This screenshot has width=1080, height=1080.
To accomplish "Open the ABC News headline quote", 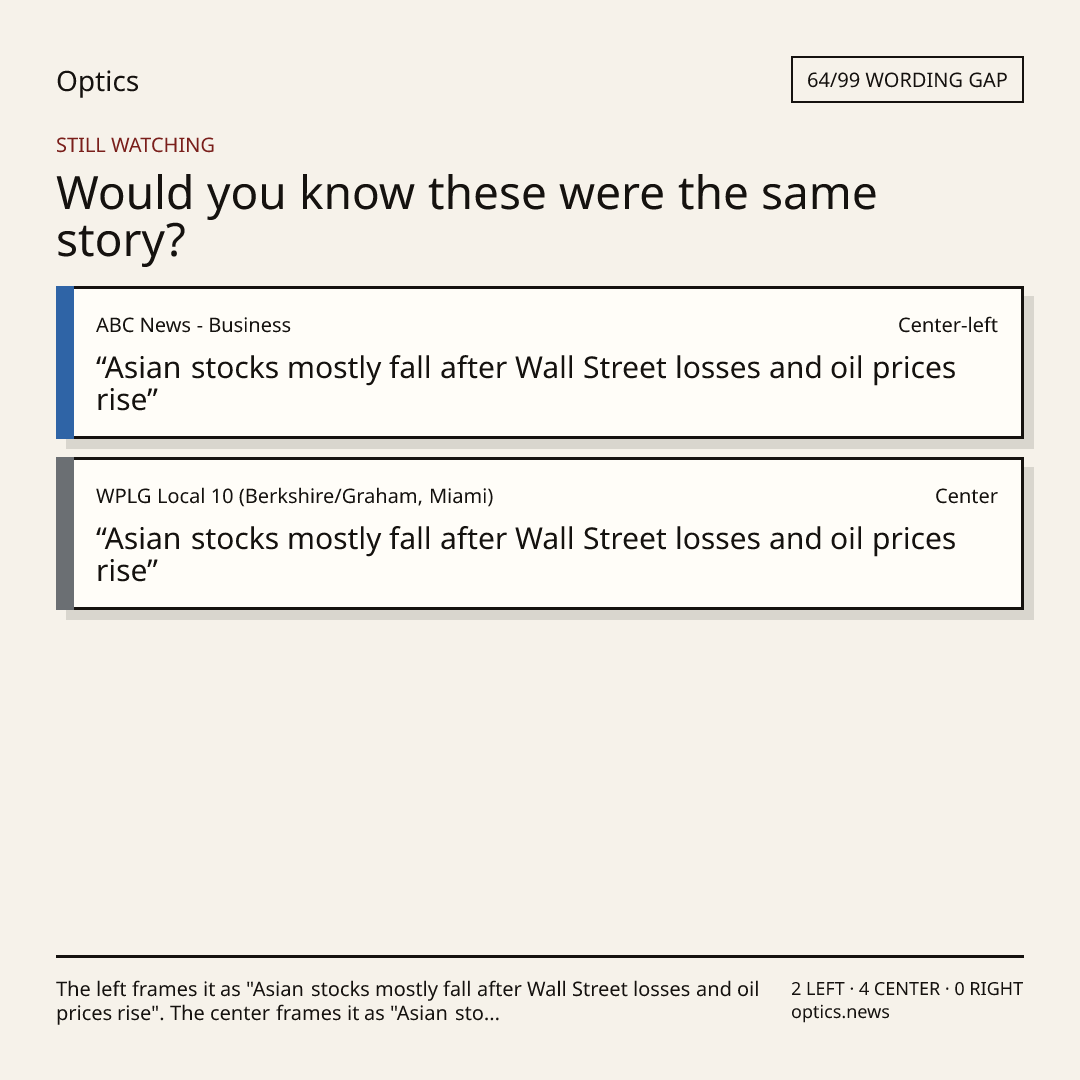I will click(526, 384).
